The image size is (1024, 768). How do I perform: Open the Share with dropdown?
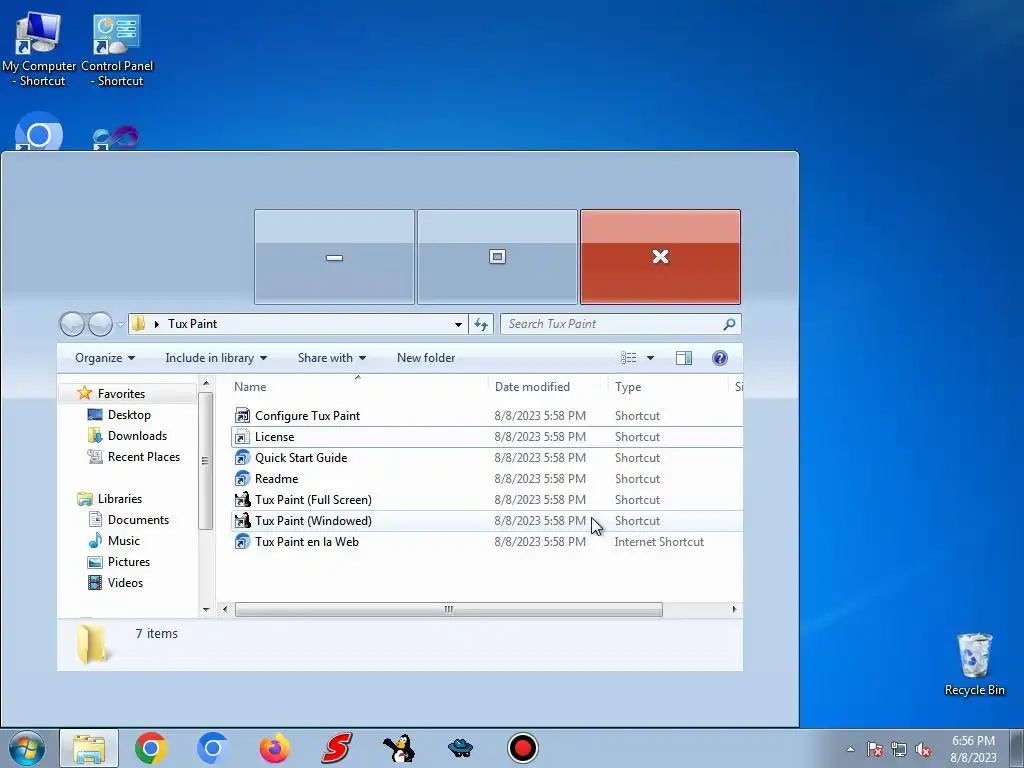[332, 358]
